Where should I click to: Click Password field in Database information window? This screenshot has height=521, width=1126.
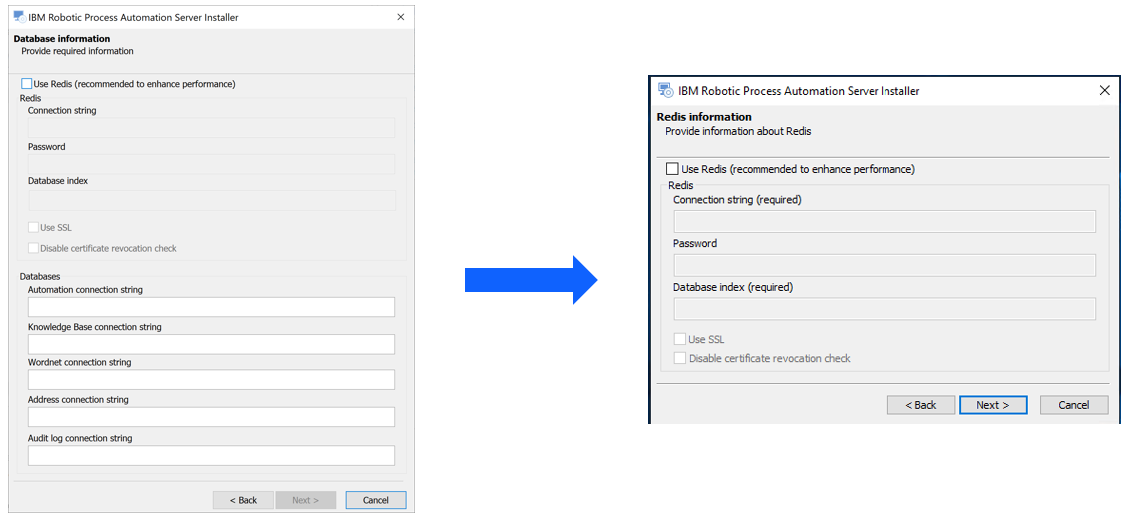pyautogui.click(x=211, y=164)
